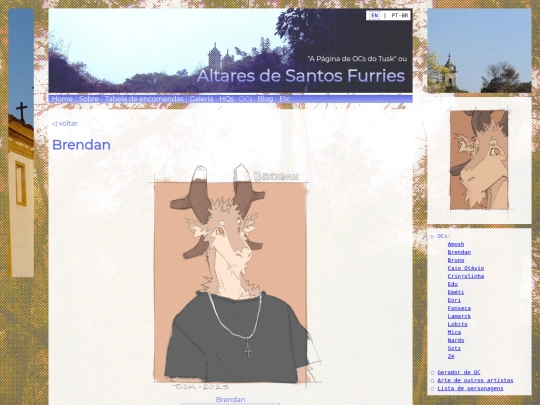Open the Edu character page
This screenshot has width=540, height=405.
(453, 284)
